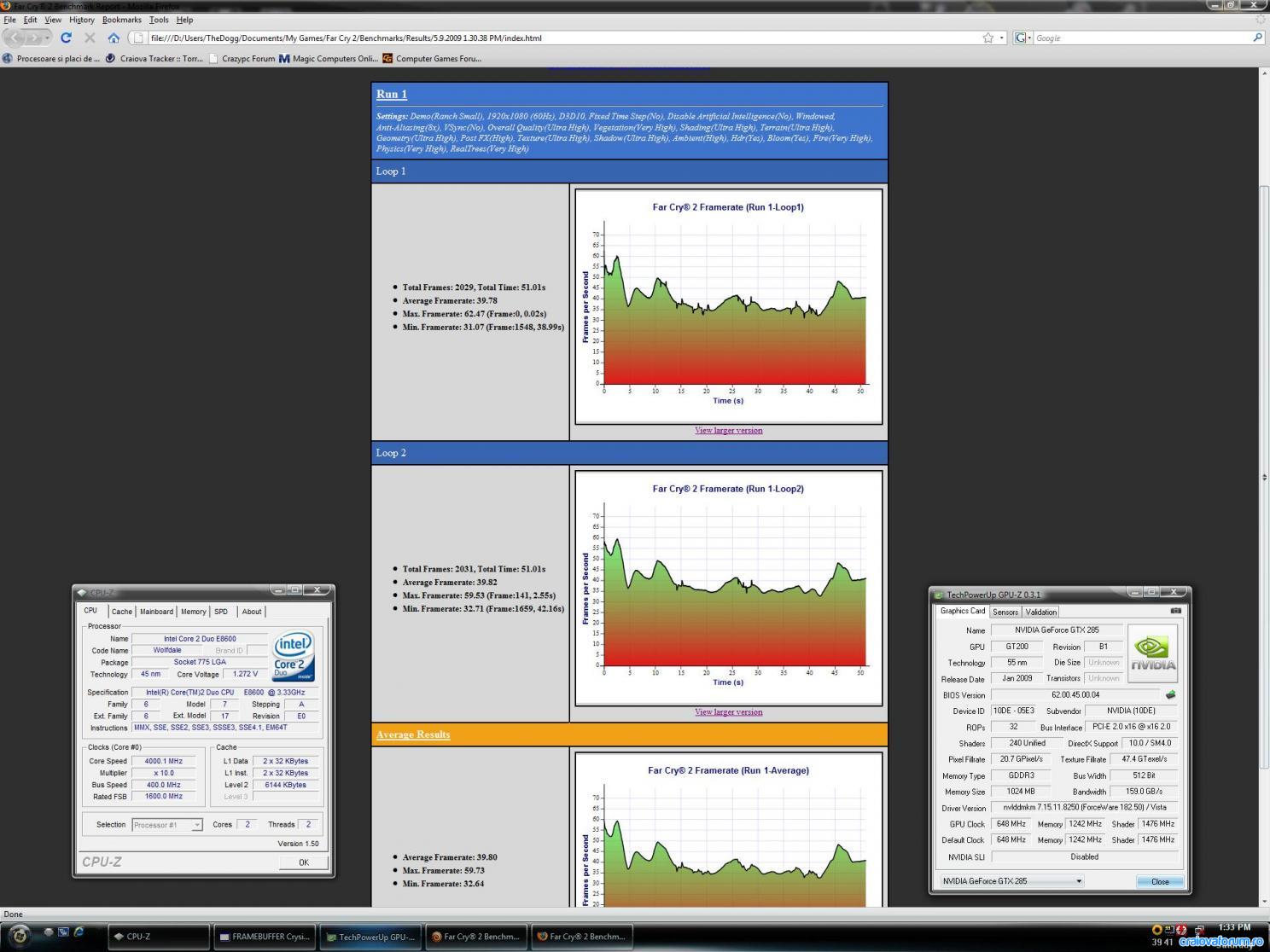Click the Switch between windows quick launch icon
1270x952 pixels.
pyautogui.click(x=63, y=932)
